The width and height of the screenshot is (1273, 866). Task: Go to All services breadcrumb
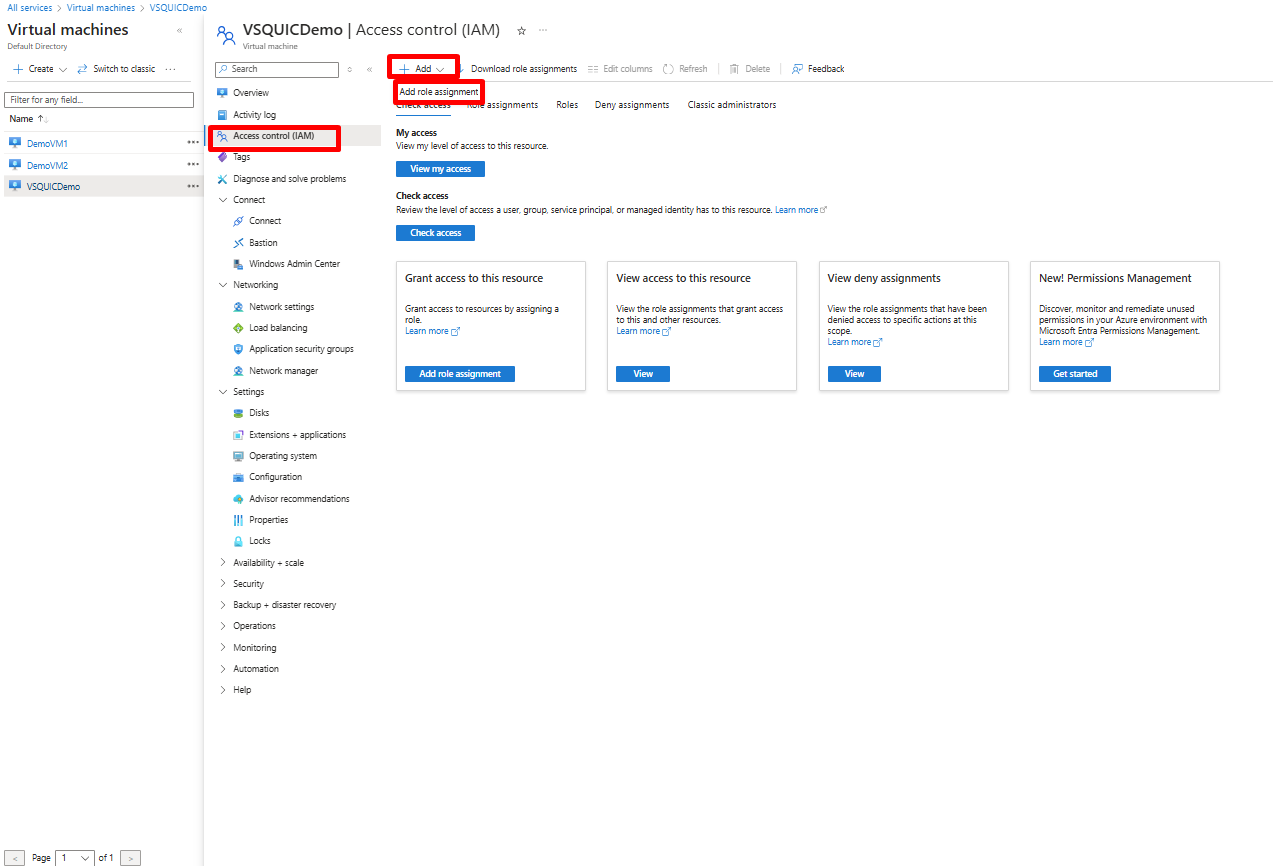coord(30,8)
